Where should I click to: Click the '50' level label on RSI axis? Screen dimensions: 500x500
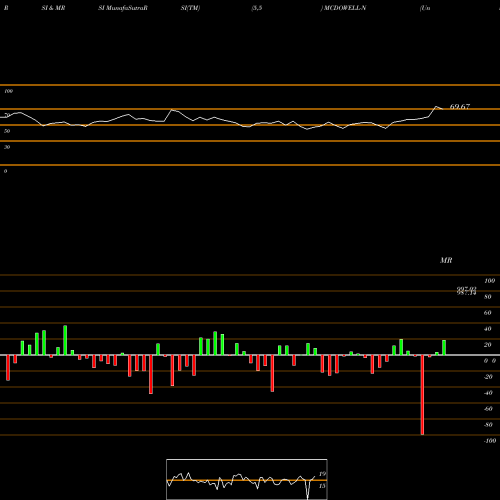[7, 131]
